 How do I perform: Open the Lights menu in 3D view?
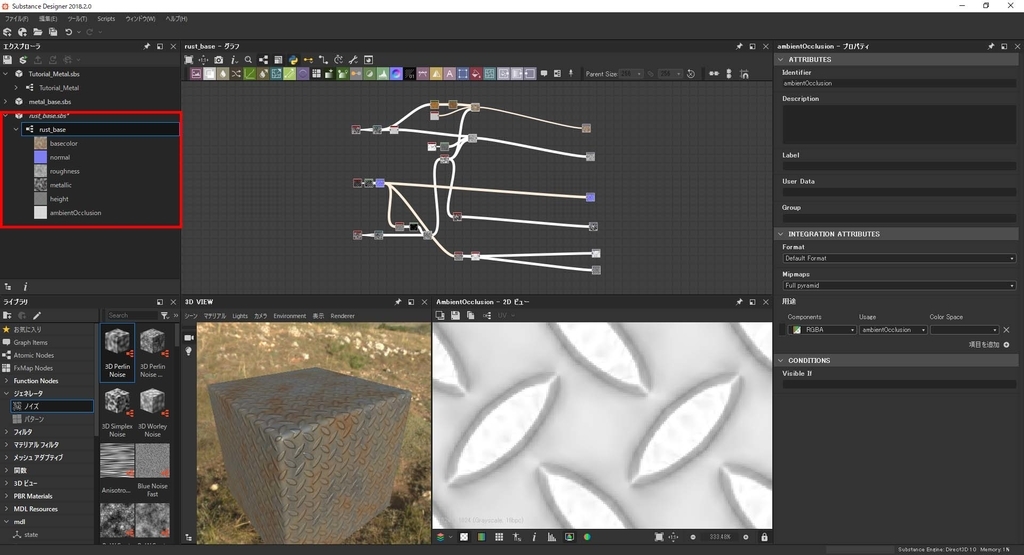tap(240, 316)
